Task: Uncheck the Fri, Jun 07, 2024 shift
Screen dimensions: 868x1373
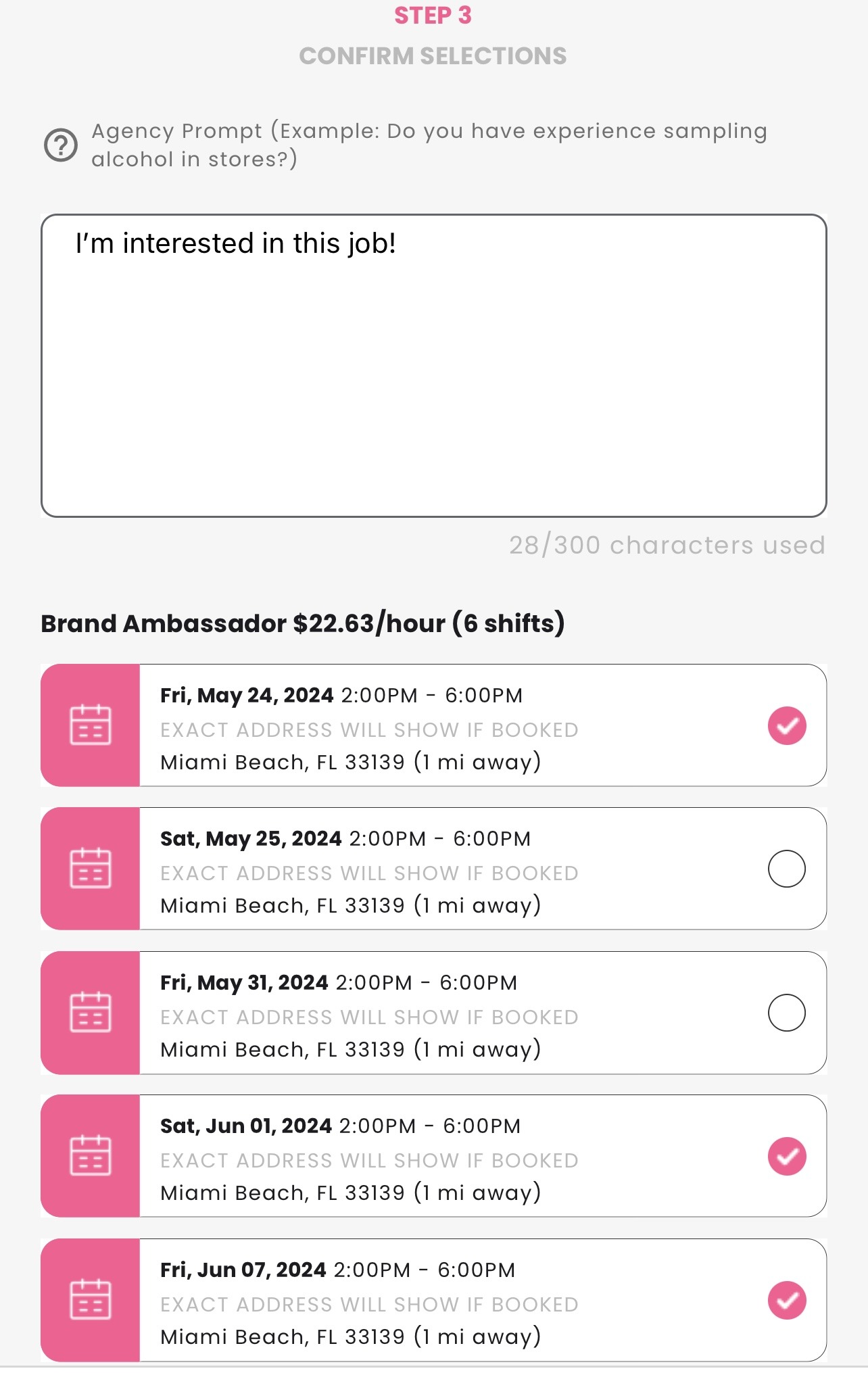Action: [787, 1300]
